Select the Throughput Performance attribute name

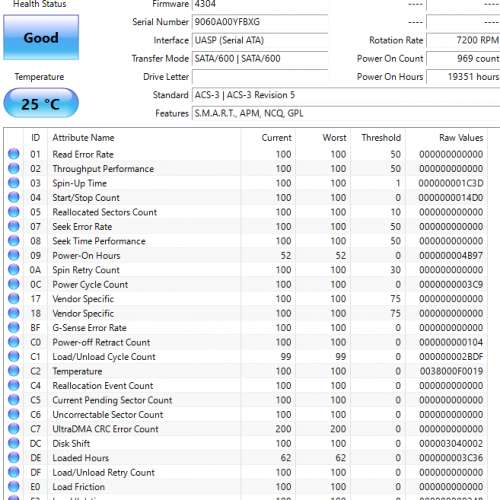tap(103, 169)
